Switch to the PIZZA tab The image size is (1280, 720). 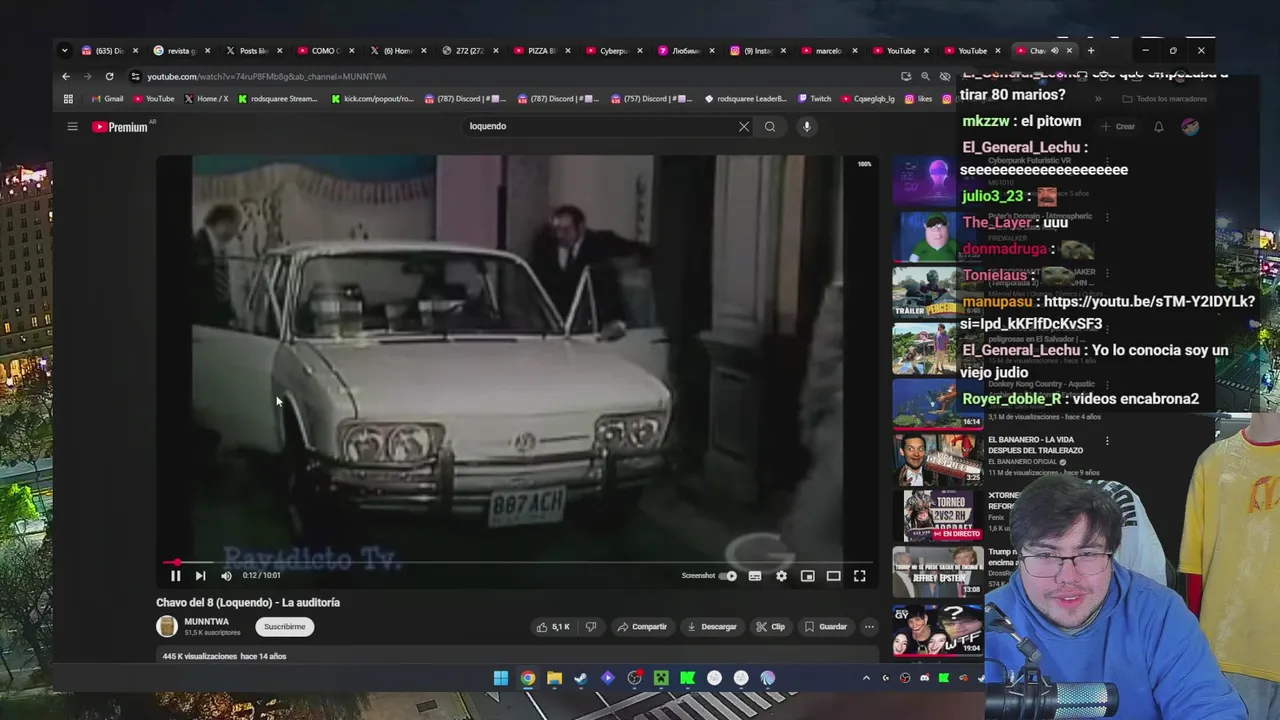(x=543, y=51)
